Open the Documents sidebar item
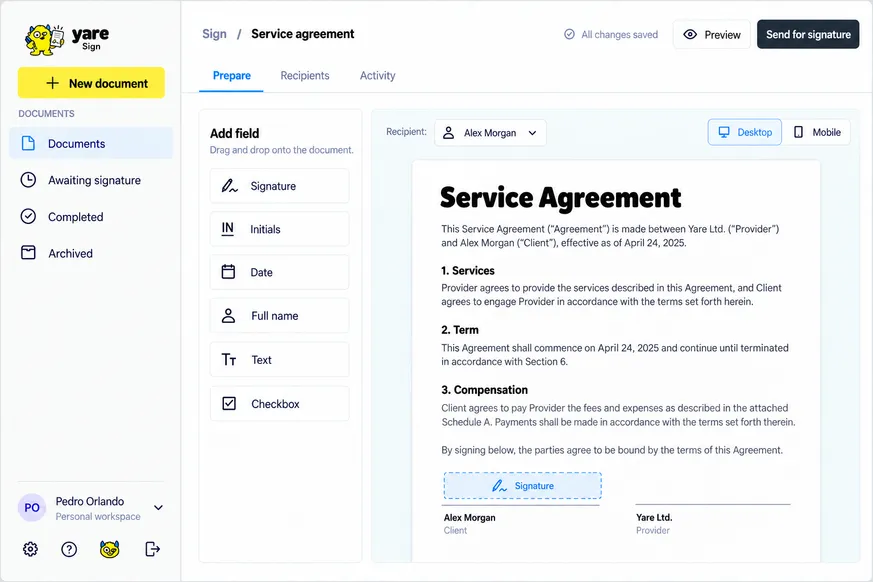 (91, 143)
